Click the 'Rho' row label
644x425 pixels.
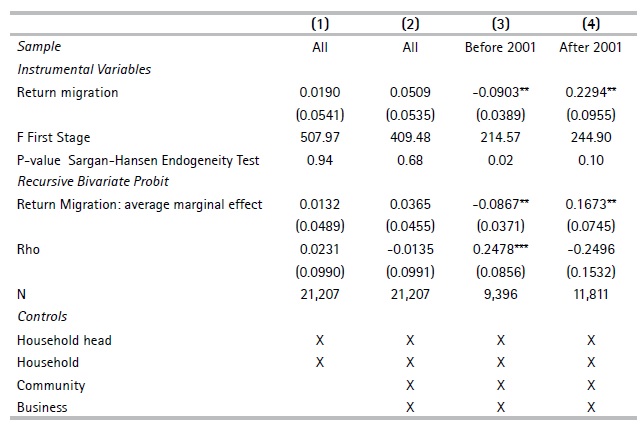point(29,249)
